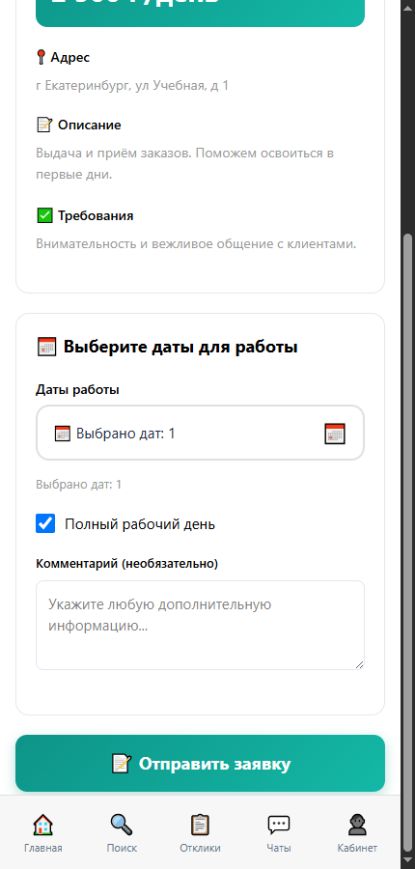The image size is (415, 869).
Task: Click the grey hint text Выбрано дат: 1
Action: coord(79,484)
